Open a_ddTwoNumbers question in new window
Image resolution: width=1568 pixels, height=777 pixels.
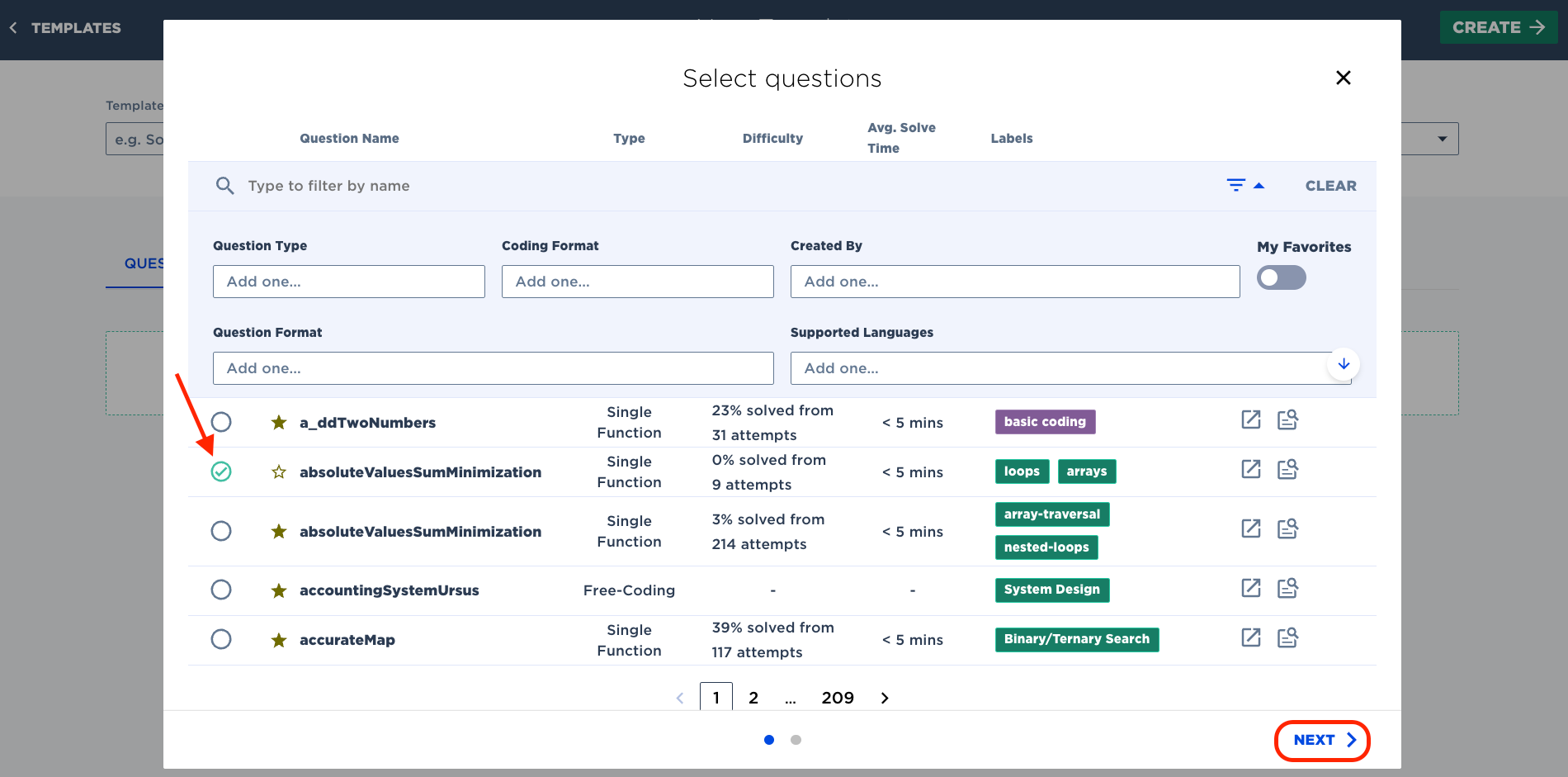(x=1251, y=419)
